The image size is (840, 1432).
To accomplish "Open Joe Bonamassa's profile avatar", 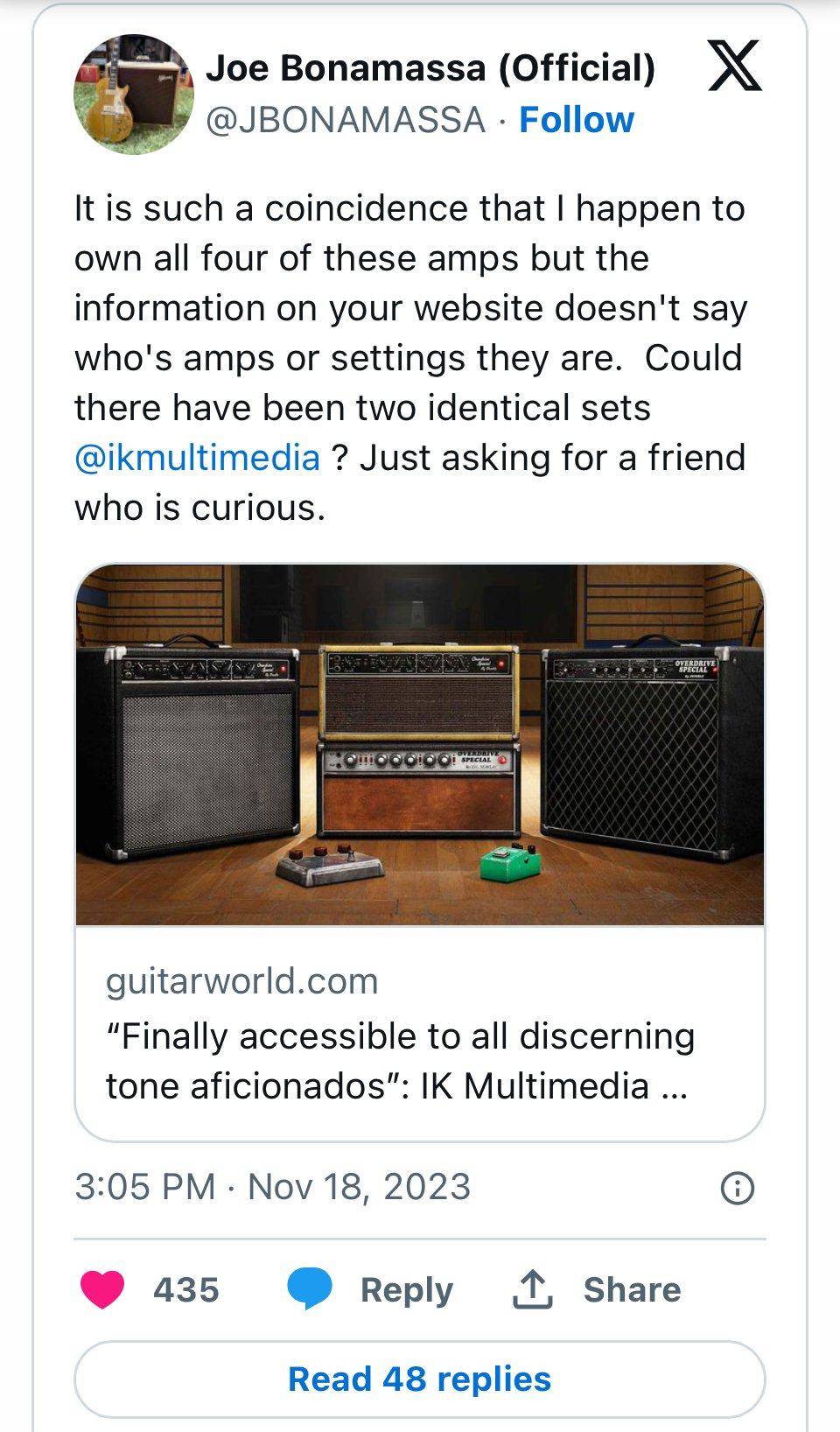I will 134,94.
